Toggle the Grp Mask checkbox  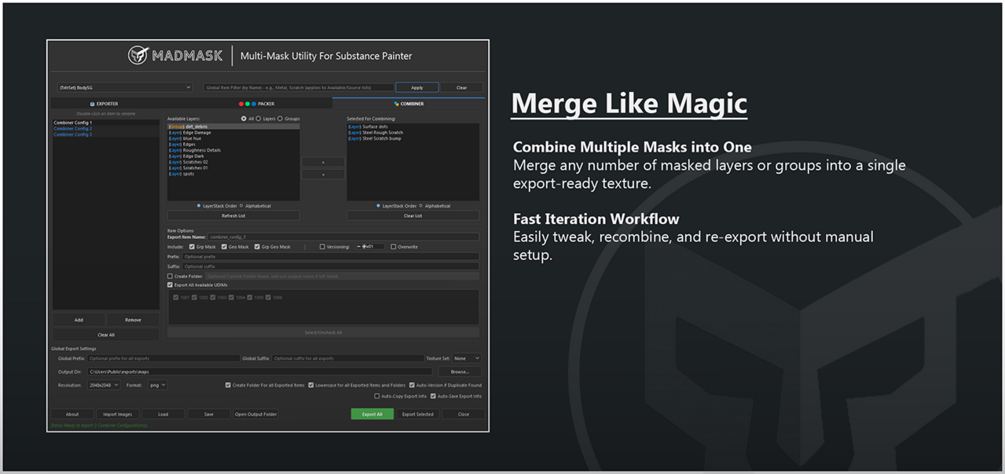pyautogui.click(x=190, y=247)
